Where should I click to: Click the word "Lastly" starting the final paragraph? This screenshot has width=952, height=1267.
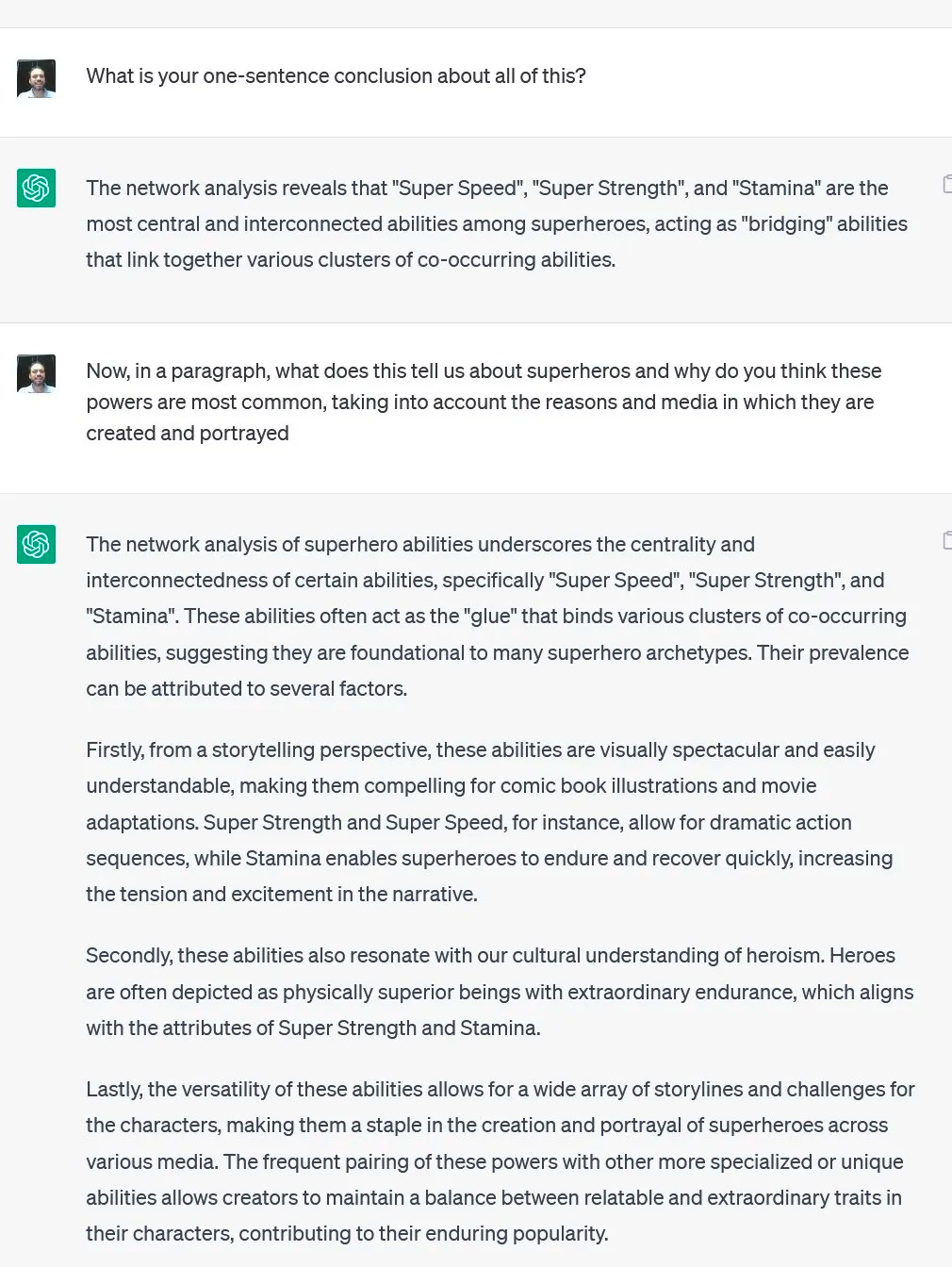coord(113,1090)
